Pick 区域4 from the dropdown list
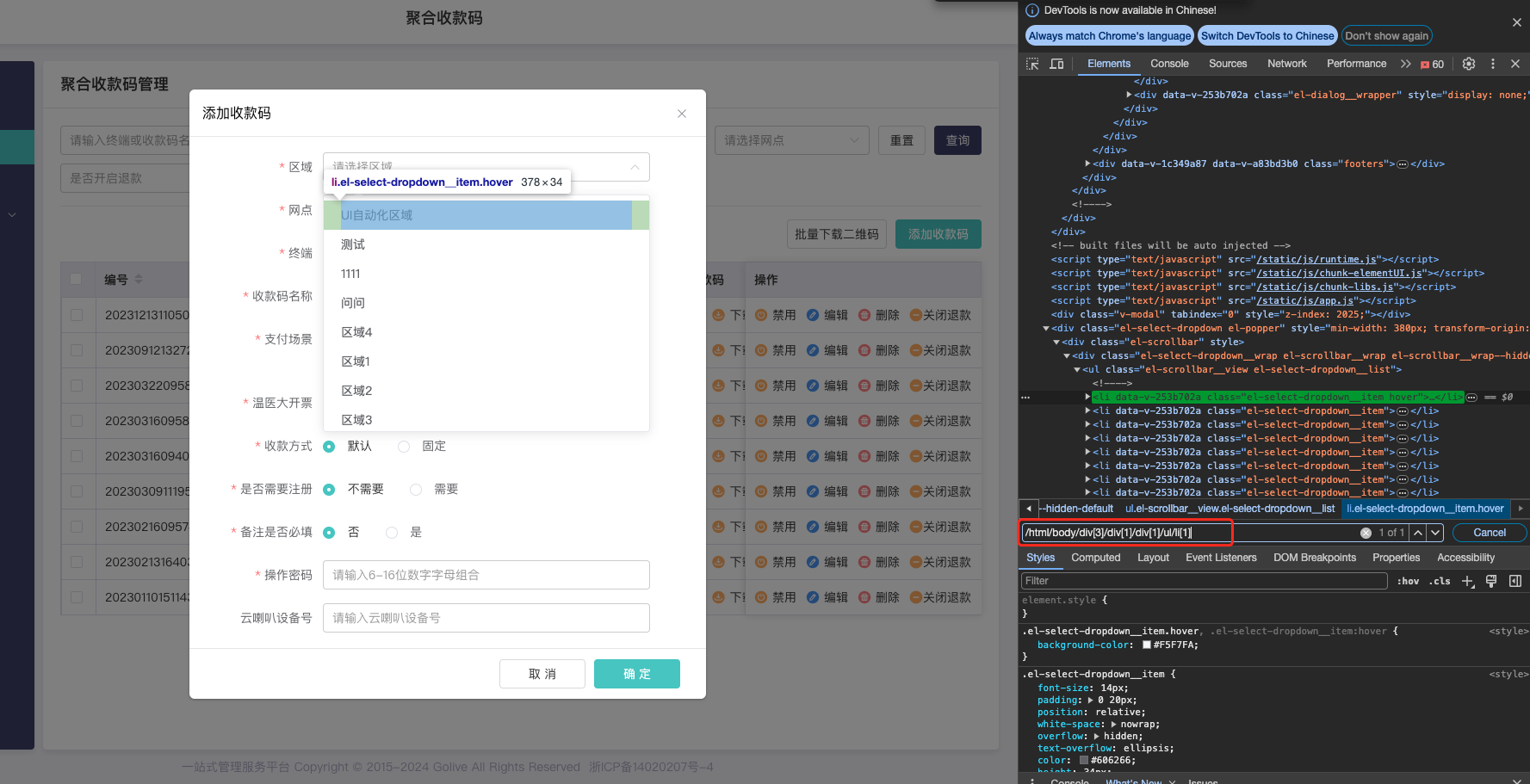The width and height of the screenshot is (1530, 784). (356, 332)
